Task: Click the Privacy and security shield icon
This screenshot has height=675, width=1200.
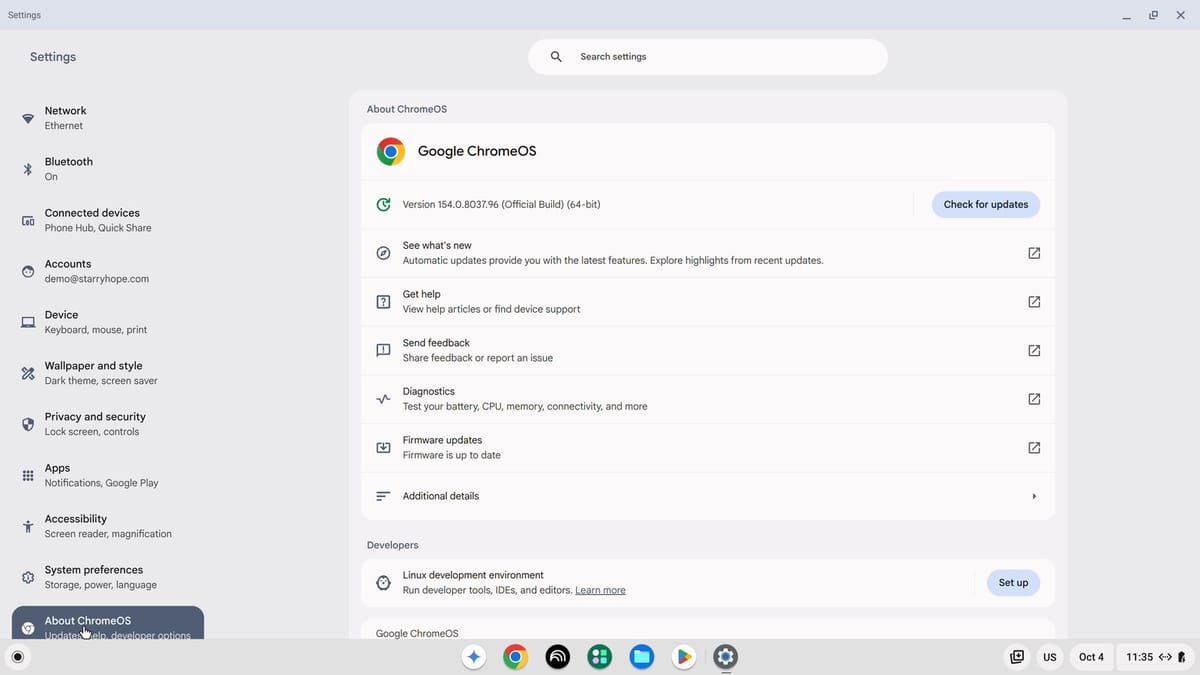Action: click(x=28, y=424)
